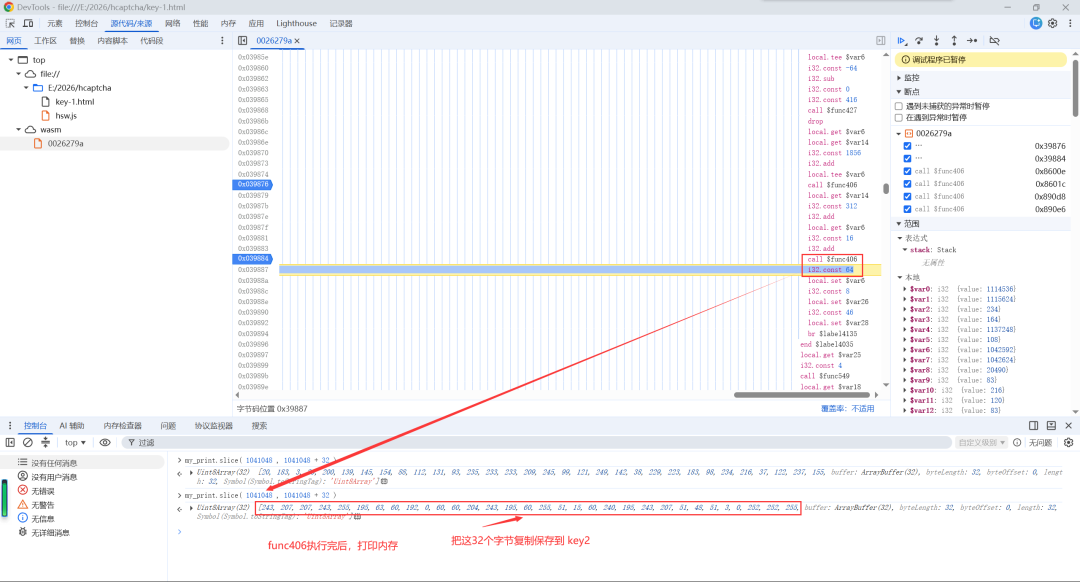Toggle the debugger sidebar icon beside the editor

tap(880, 41)
